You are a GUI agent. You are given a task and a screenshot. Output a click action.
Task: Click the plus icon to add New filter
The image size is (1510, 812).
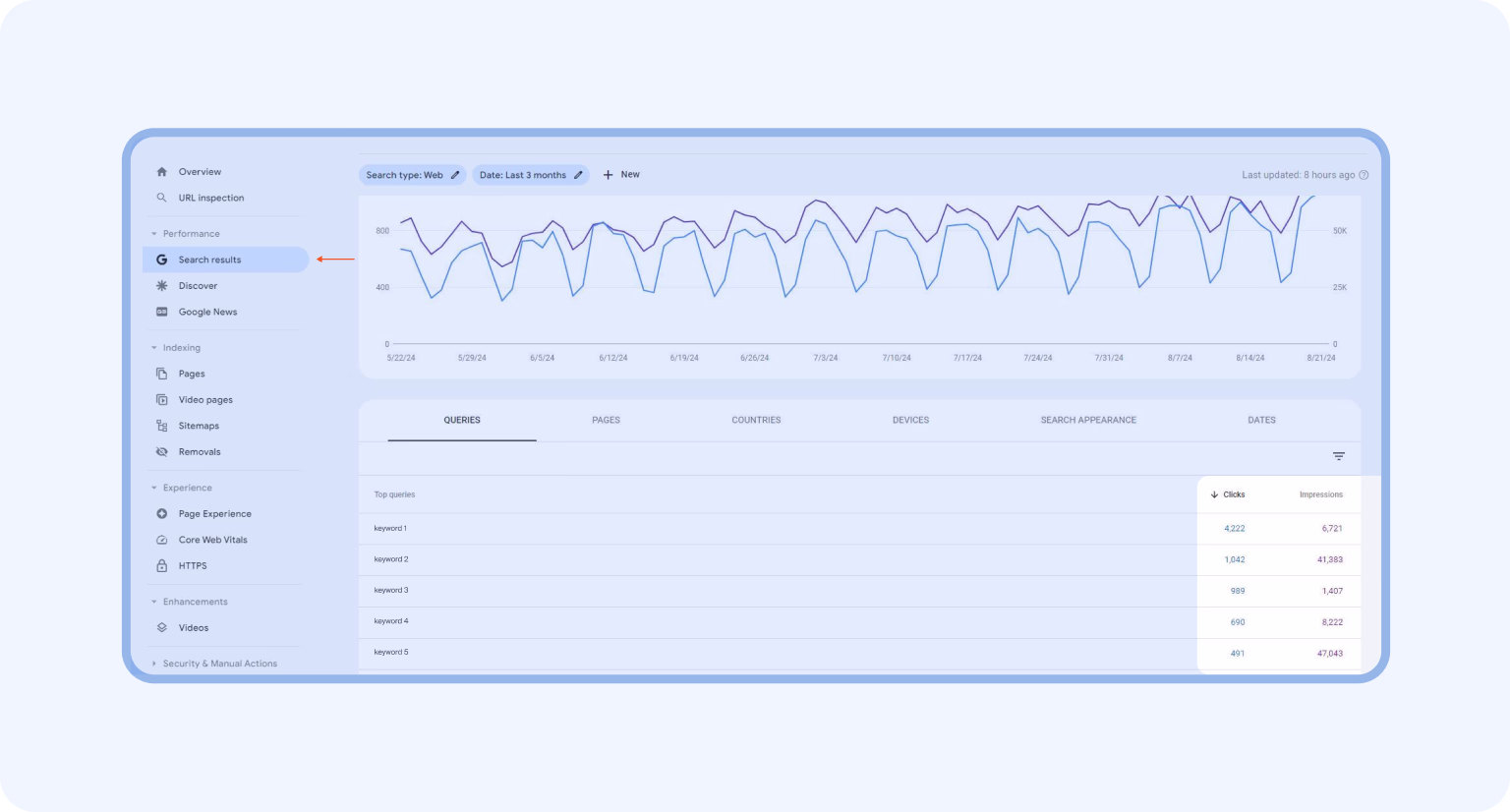[608, 175]
